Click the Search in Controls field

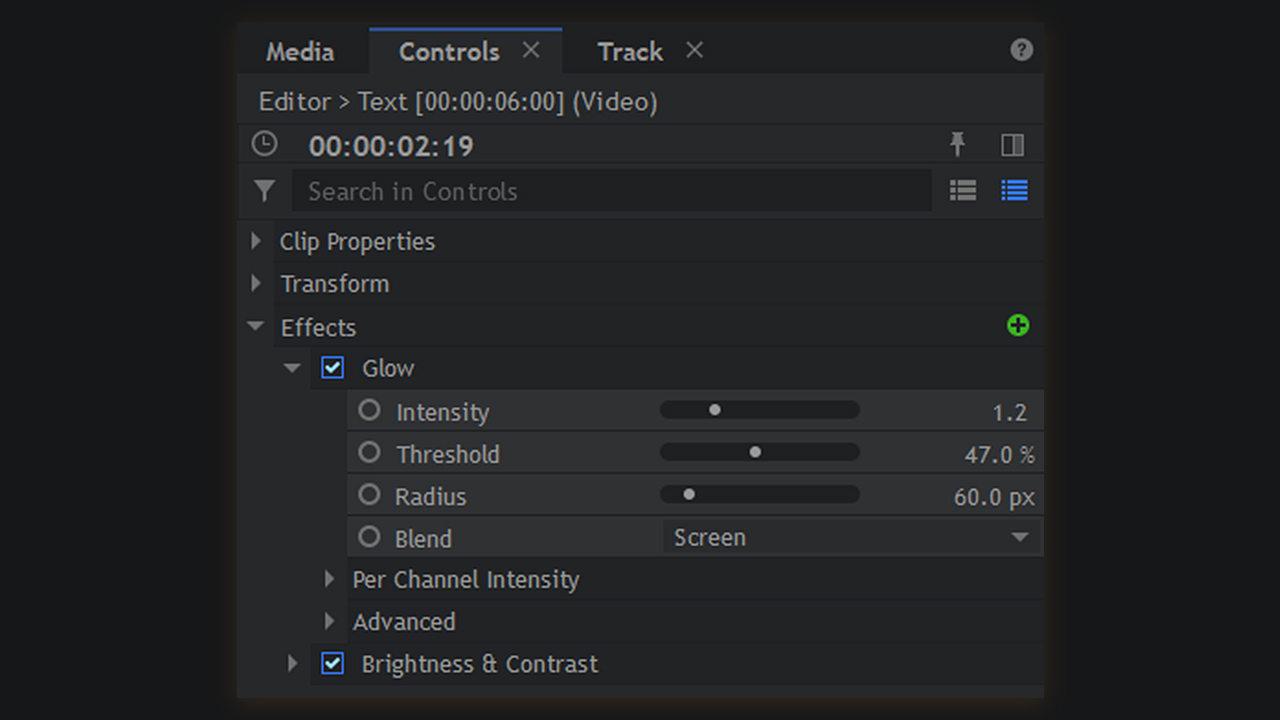pos(610,191)
